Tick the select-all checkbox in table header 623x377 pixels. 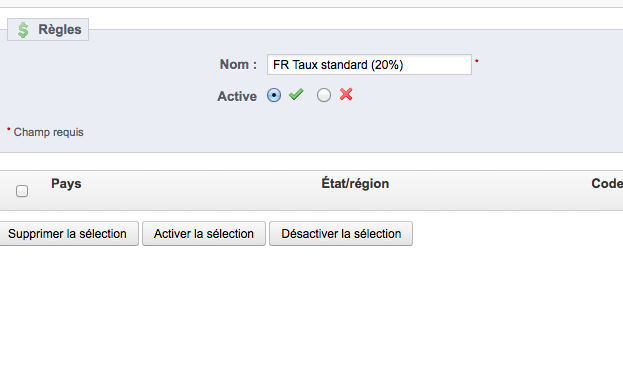22,191
